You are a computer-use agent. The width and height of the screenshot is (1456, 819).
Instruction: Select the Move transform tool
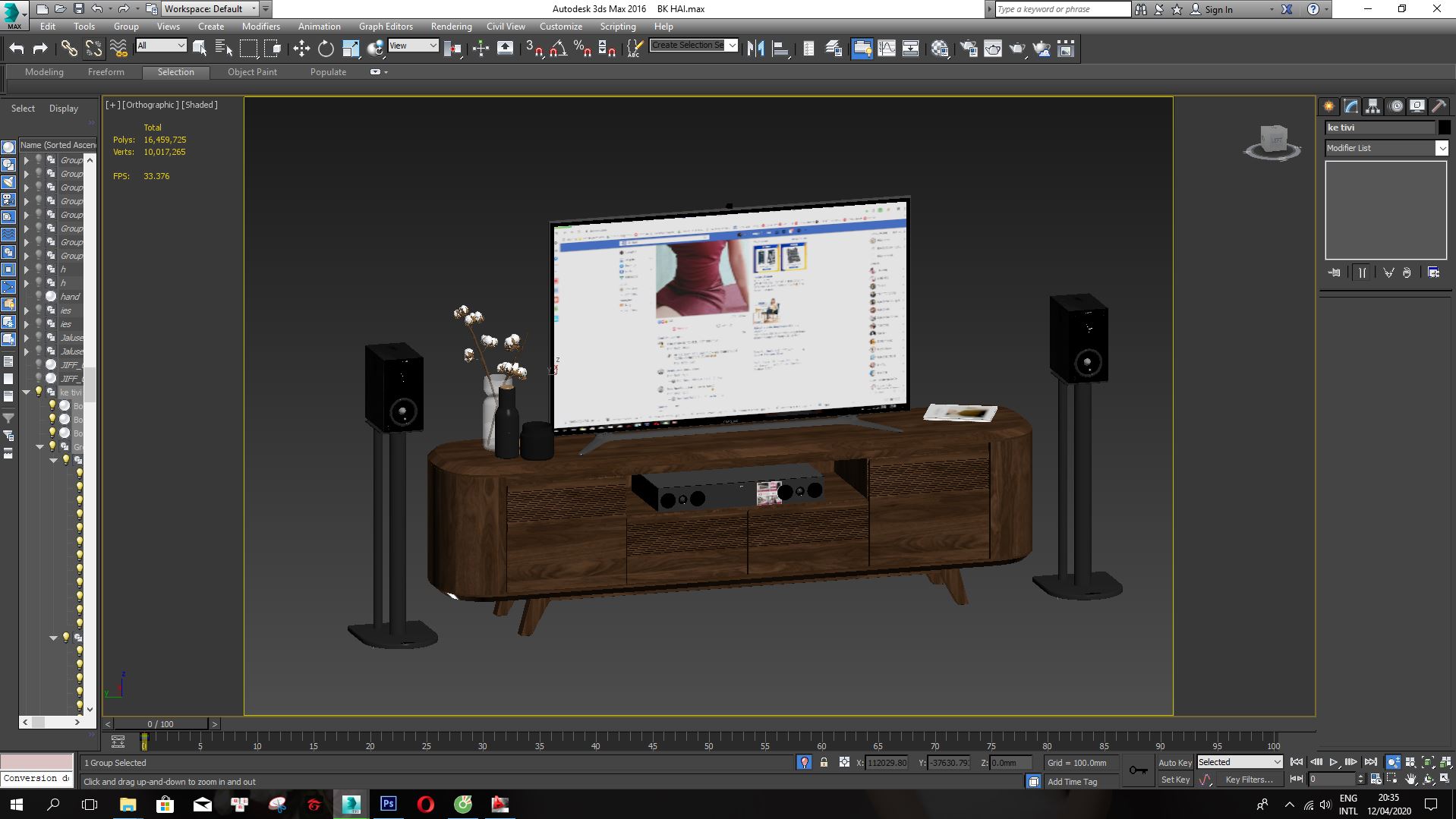point(301,49)
